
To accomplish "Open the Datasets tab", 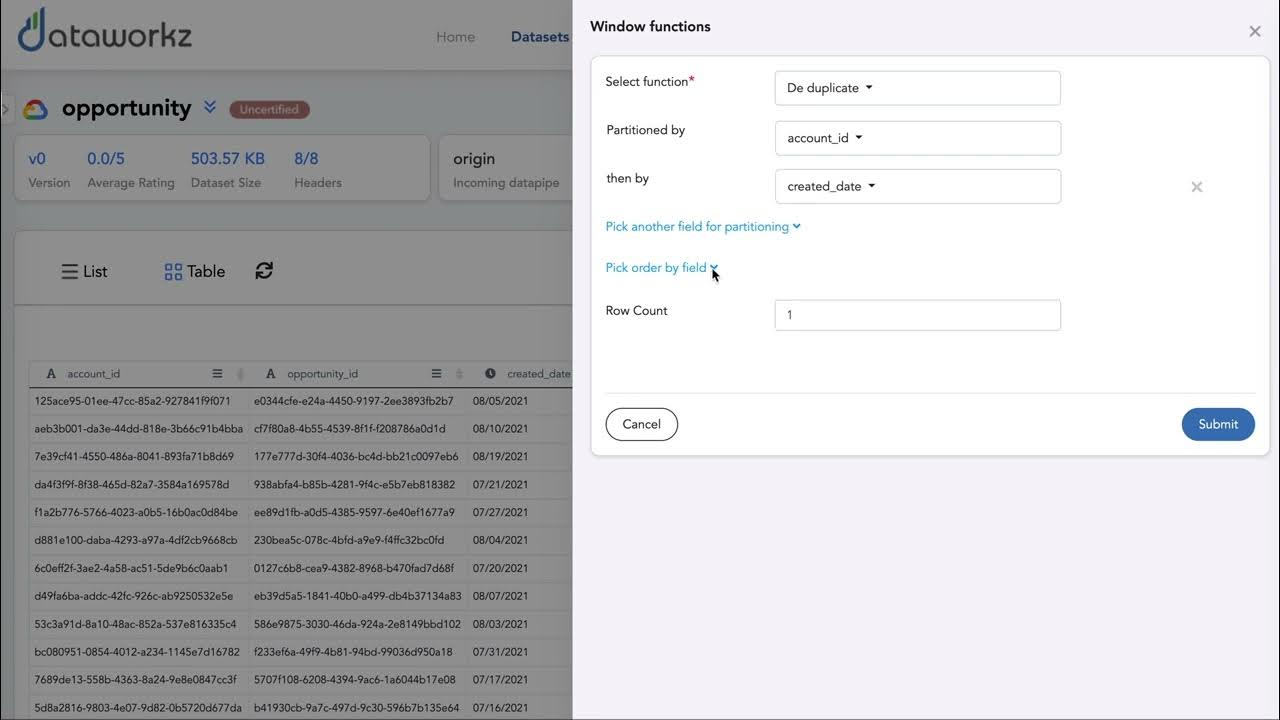I will coord(539,37).
